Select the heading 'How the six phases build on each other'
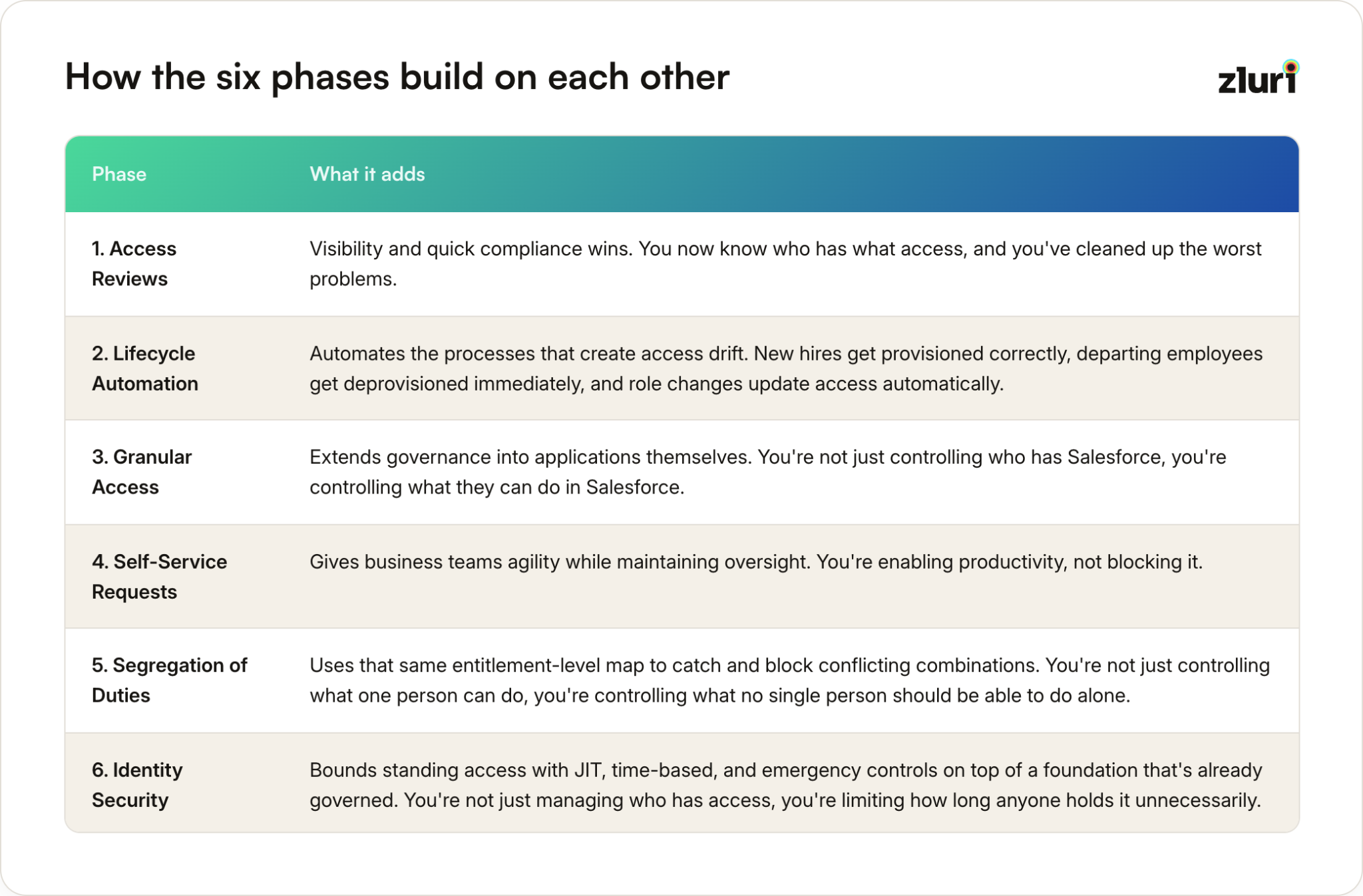This screenshot has width=1363, height=896. (x=397, y=77)
